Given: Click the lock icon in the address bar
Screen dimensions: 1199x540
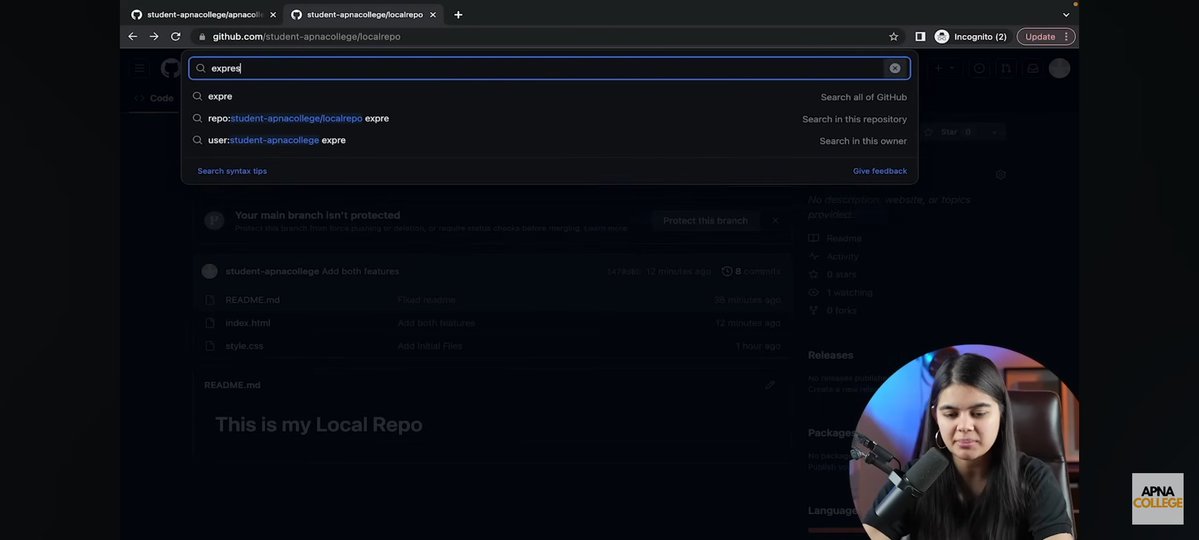Looking at the screenshot, I should pyautogui.click(x=202, y=37).
